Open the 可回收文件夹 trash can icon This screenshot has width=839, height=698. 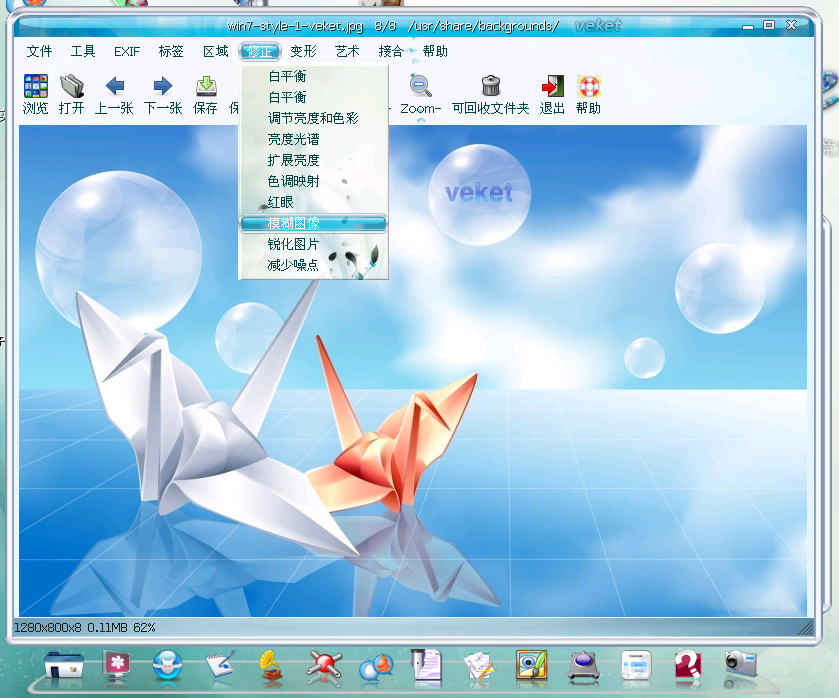click(x=491, y=86)
